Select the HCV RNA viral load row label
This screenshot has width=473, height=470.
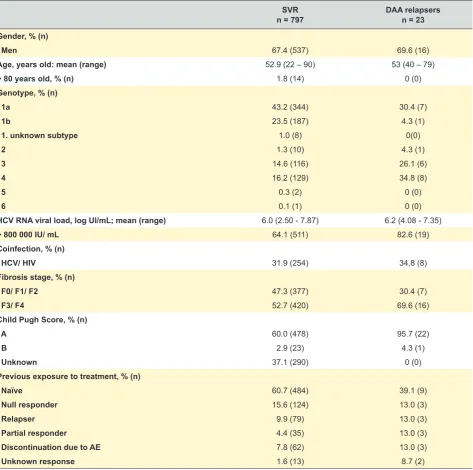82,221
